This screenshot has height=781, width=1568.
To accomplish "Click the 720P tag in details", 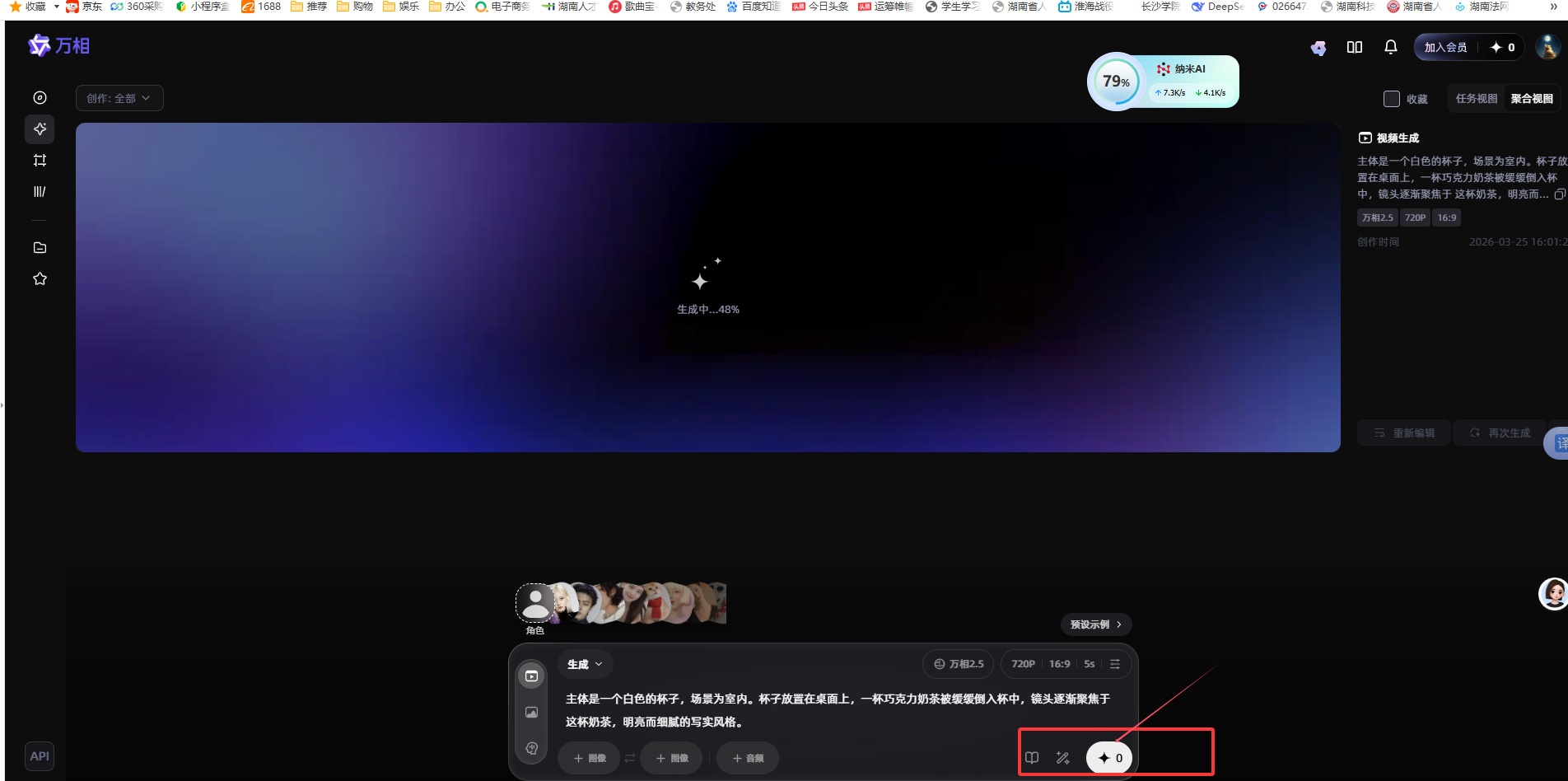I will point(1415,217).
